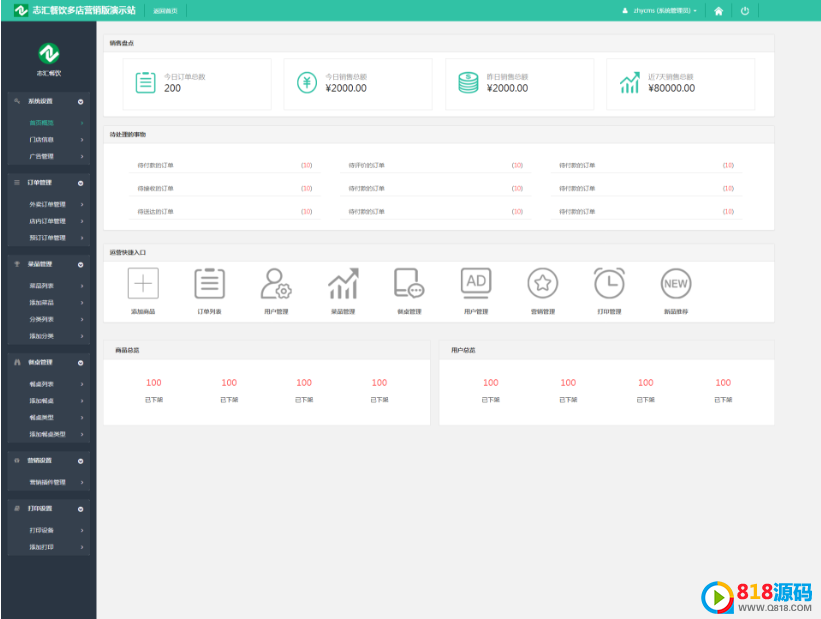The image size is (821, 619).
Task: Select 外卖订单管理 in the sidebar
Action: [x=47, y=204]
